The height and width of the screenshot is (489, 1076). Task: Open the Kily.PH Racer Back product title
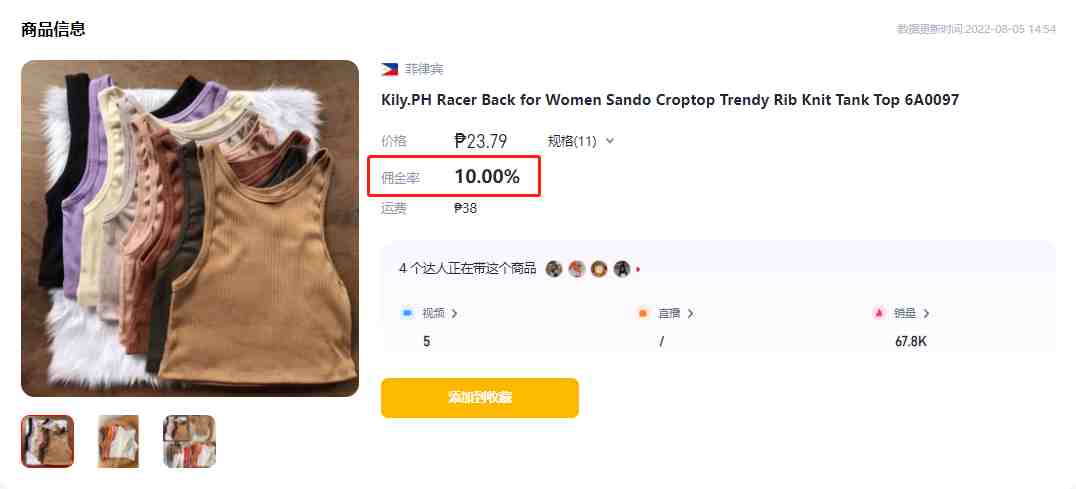pos(670,100)
